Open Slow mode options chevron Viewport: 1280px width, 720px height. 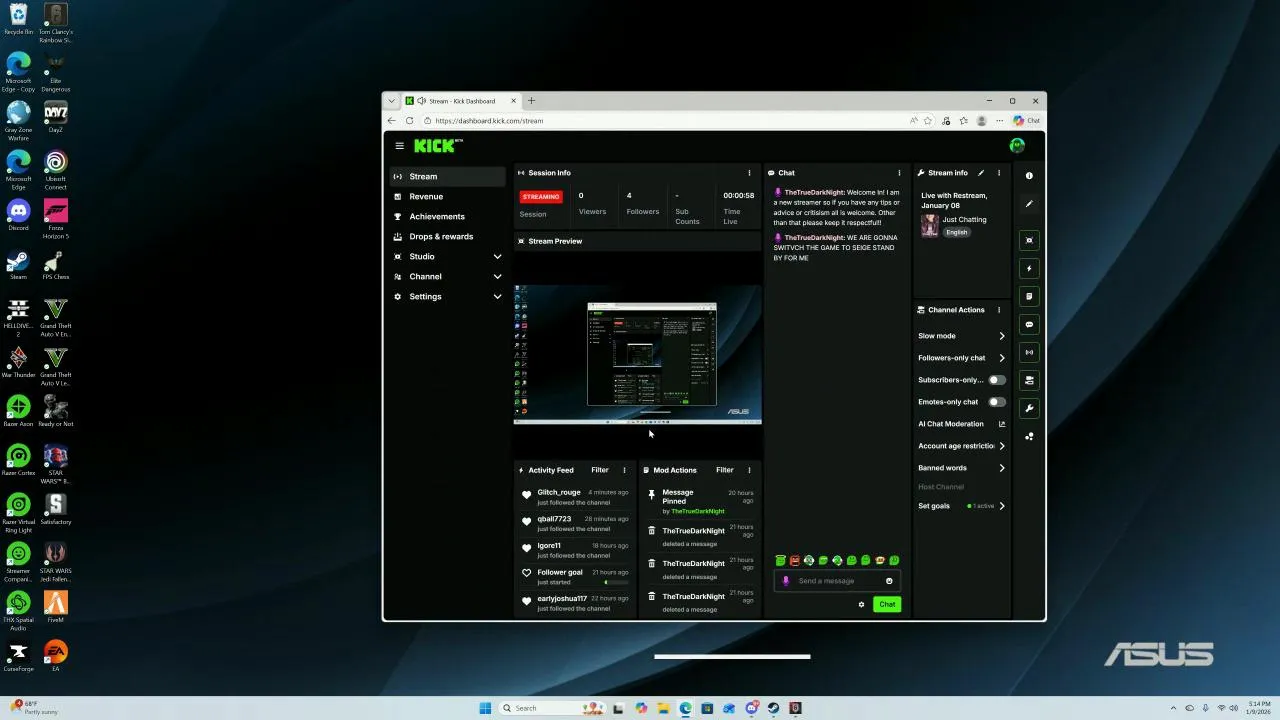(x=1001, y=336)
